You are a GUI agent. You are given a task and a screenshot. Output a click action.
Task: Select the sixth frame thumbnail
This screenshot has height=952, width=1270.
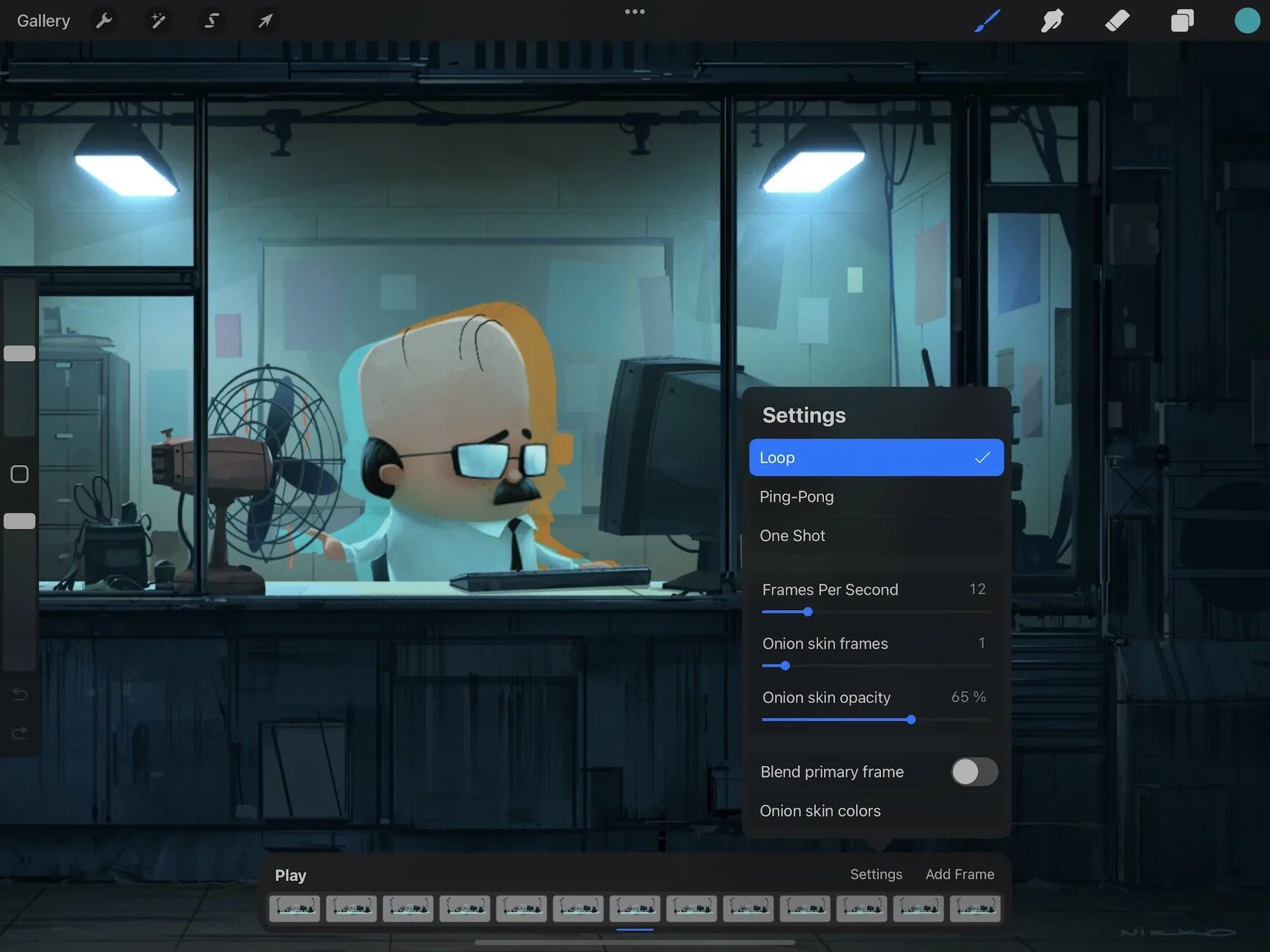coord(579,908)
